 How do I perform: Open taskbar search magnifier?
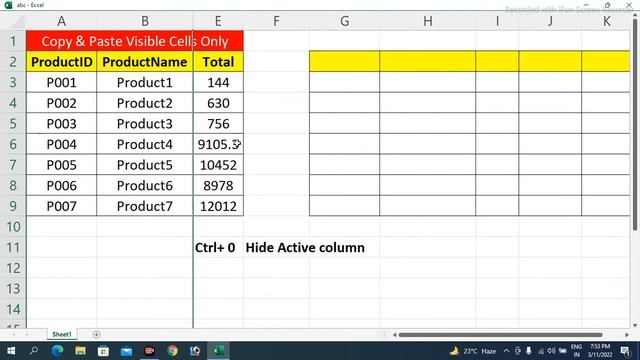[34, 351]
